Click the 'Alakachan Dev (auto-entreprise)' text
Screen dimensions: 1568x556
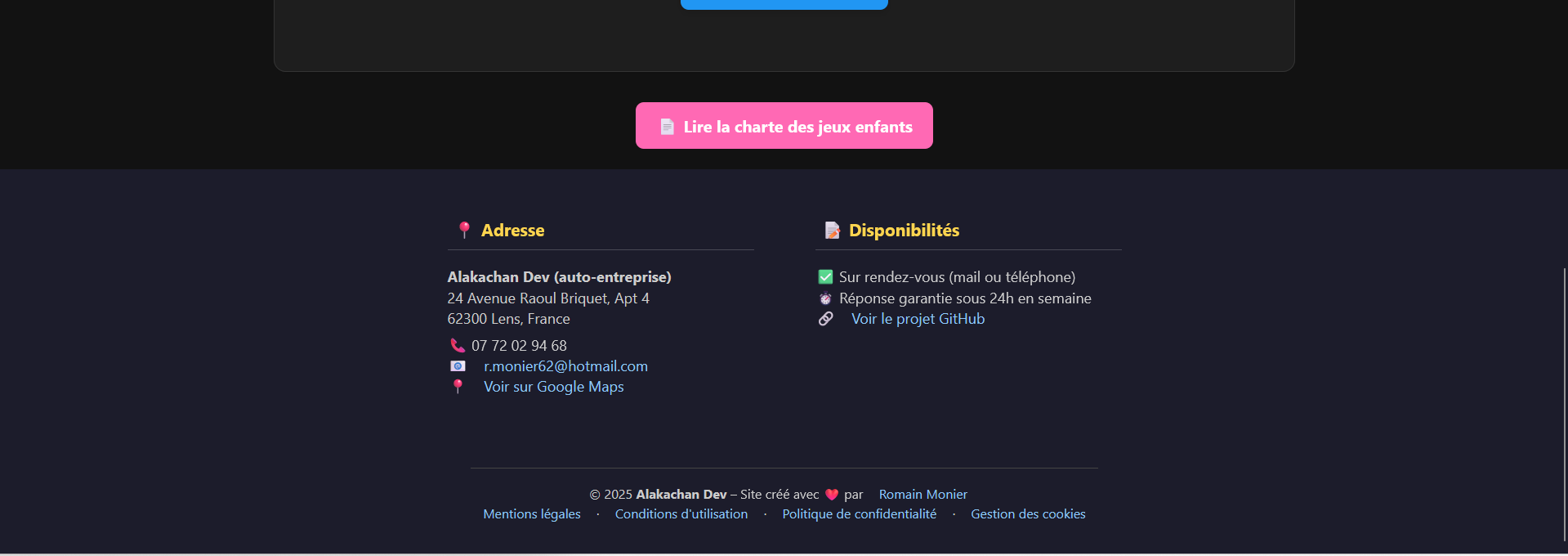pyautogui.click(x=559, y=277)
